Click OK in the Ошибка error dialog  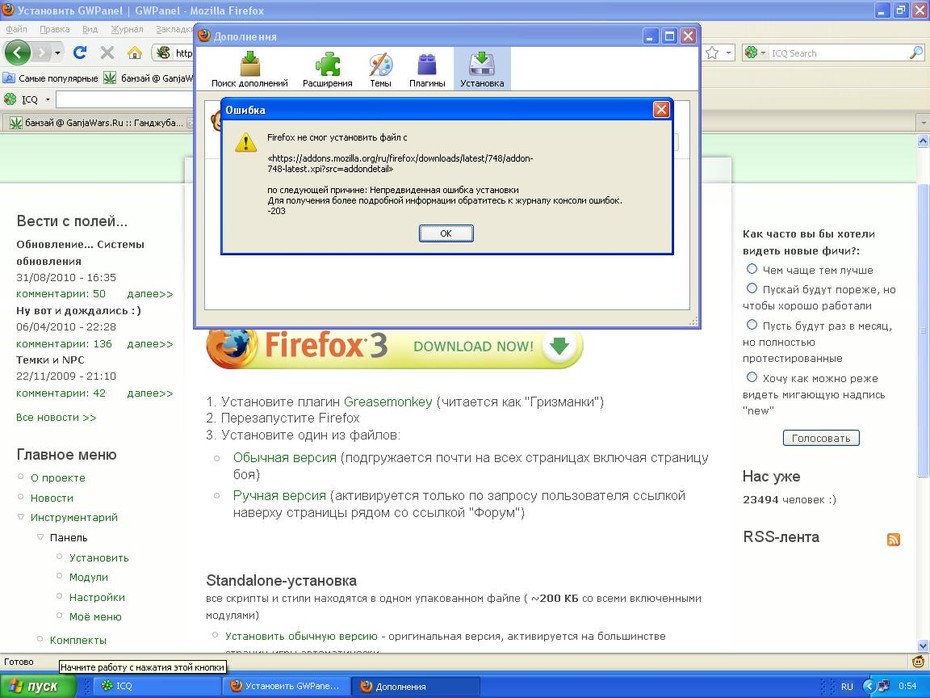pyautogui.click(x=445, y=233)
